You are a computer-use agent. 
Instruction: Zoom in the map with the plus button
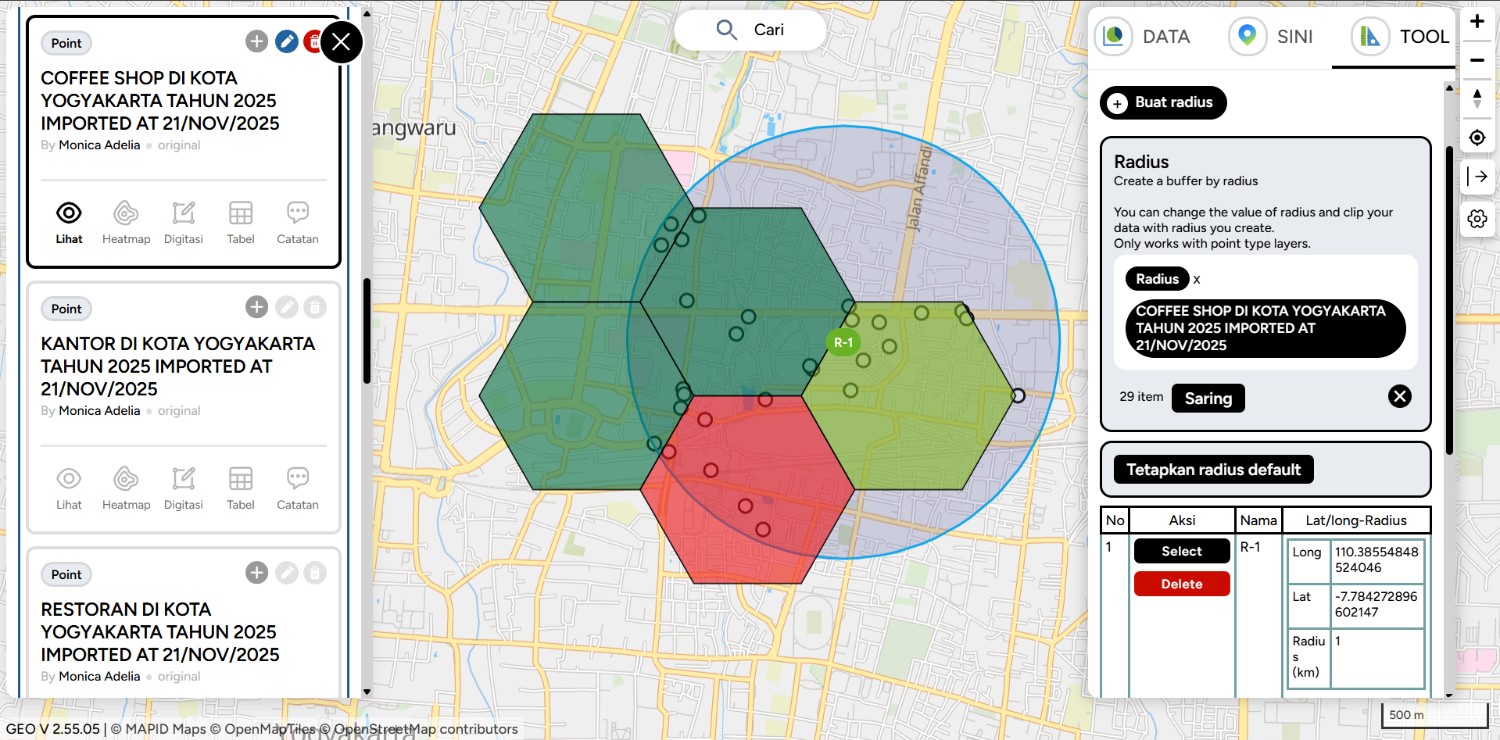(x=1477, y=22)
